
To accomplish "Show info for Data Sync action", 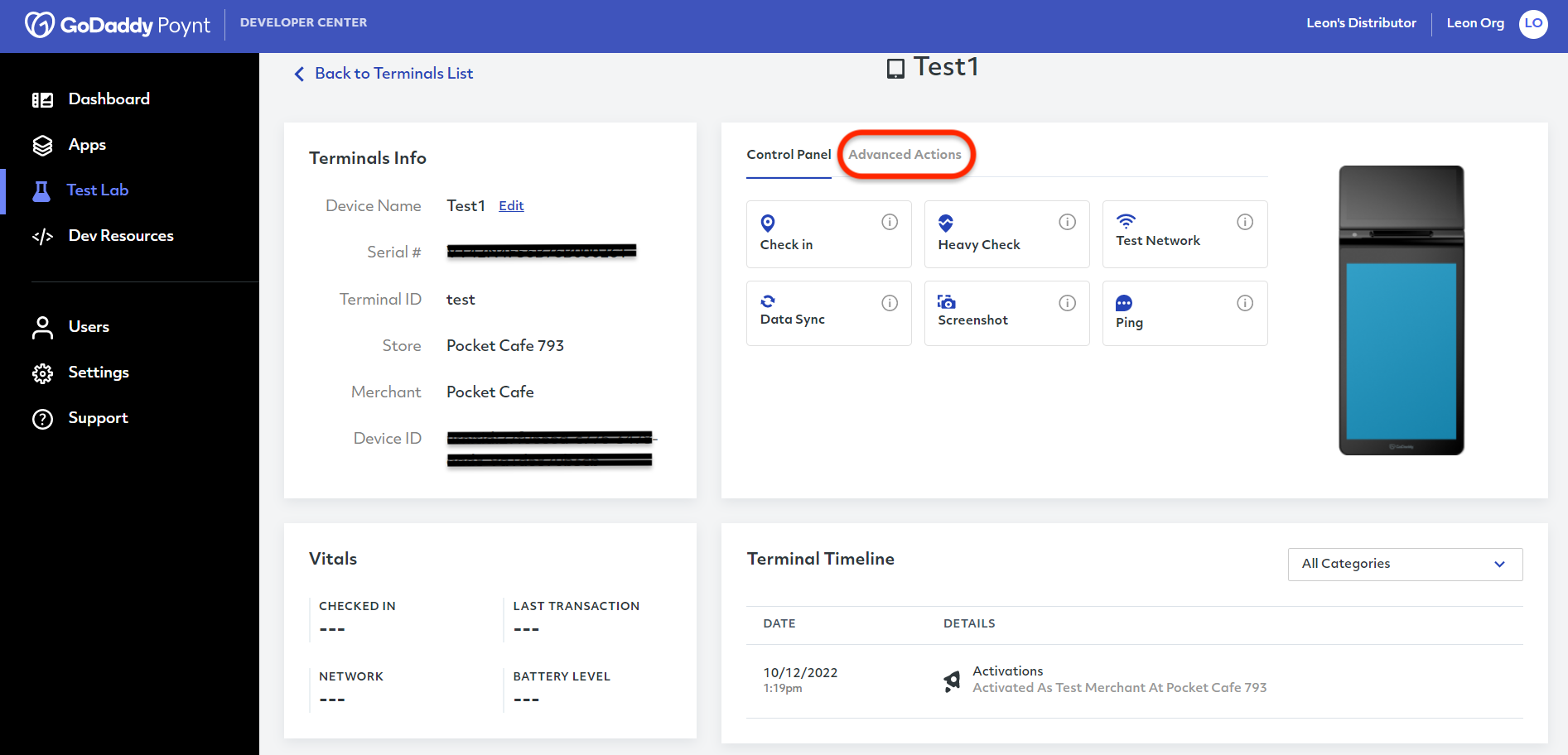I will tap(890, 303).
